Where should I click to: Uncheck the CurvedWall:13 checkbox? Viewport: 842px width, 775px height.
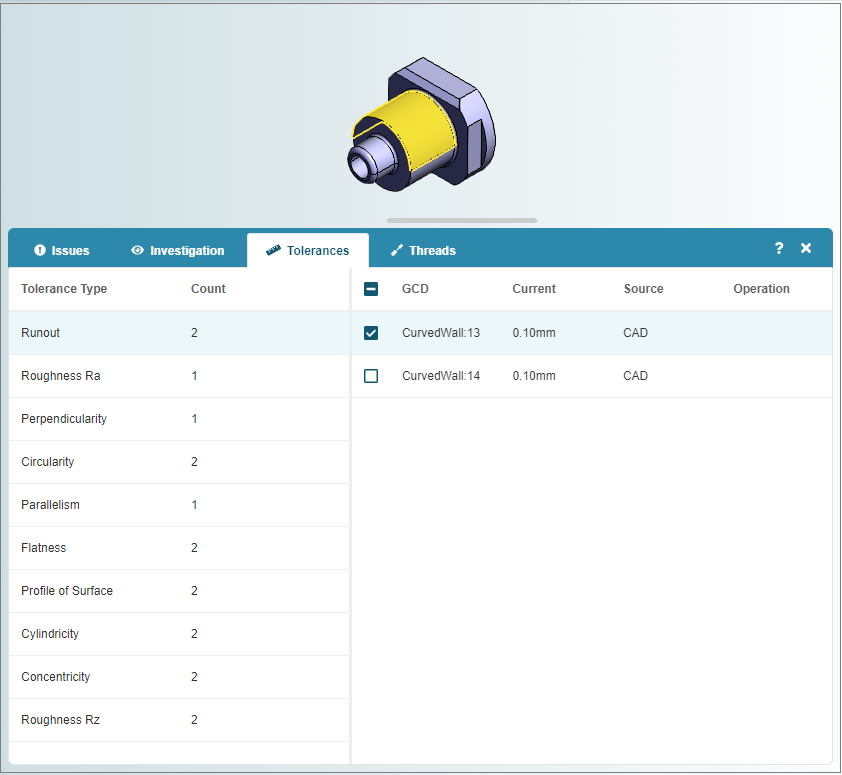click(371, 333)
